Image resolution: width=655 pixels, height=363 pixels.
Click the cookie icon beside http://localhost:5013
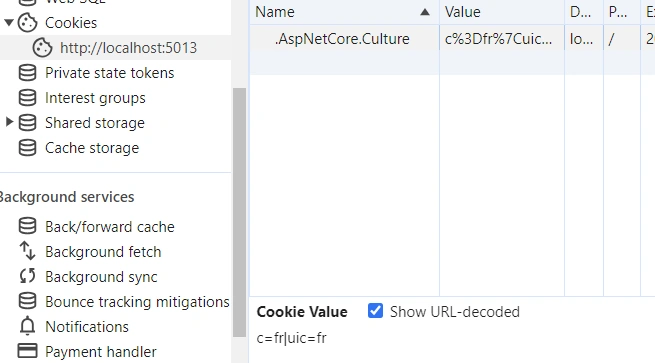tap(43, 48)
